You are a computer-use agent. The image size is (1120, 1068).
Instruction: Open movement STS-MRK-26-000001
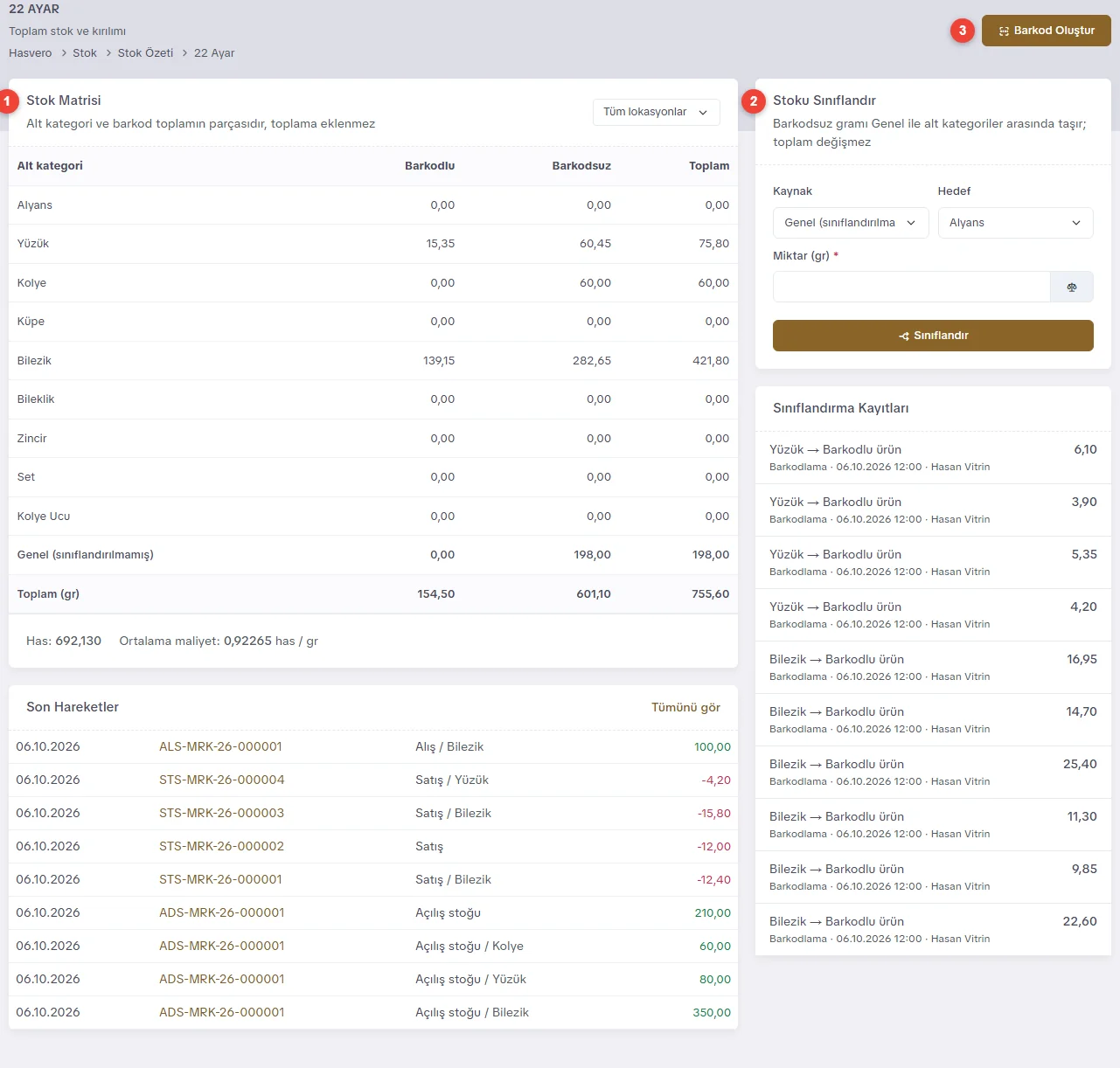pyautogui.click(x=220, y=879)
